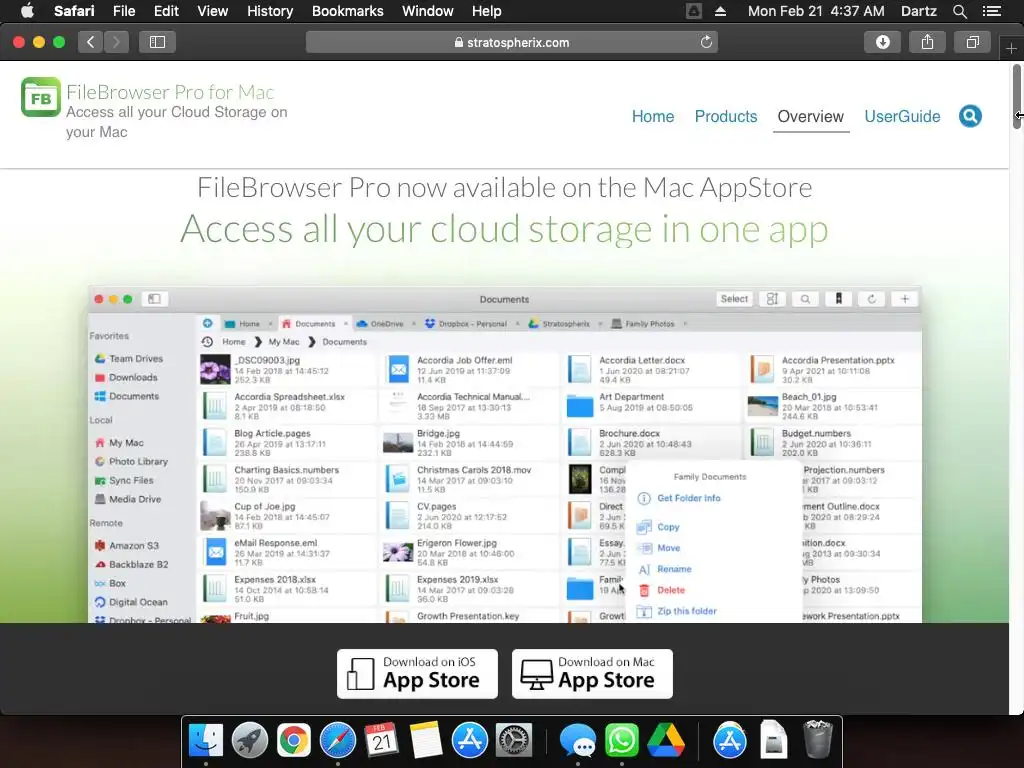
Task: Click the Apple menu logo
Action: coord(27,11)
